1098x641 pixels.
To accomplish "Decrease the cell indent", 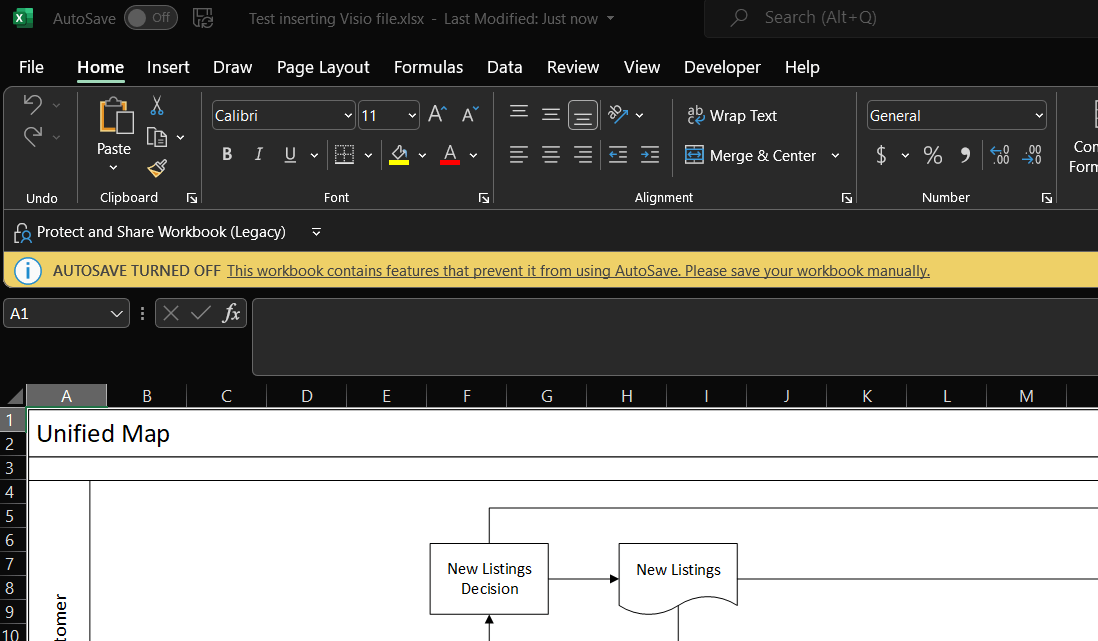I will point(618,155).
